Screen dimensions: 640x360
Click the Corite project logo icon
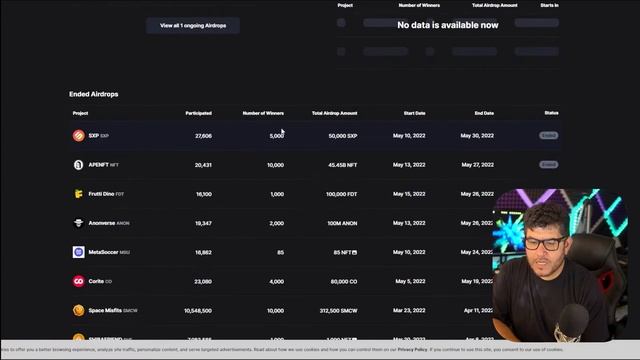point(78,281)
